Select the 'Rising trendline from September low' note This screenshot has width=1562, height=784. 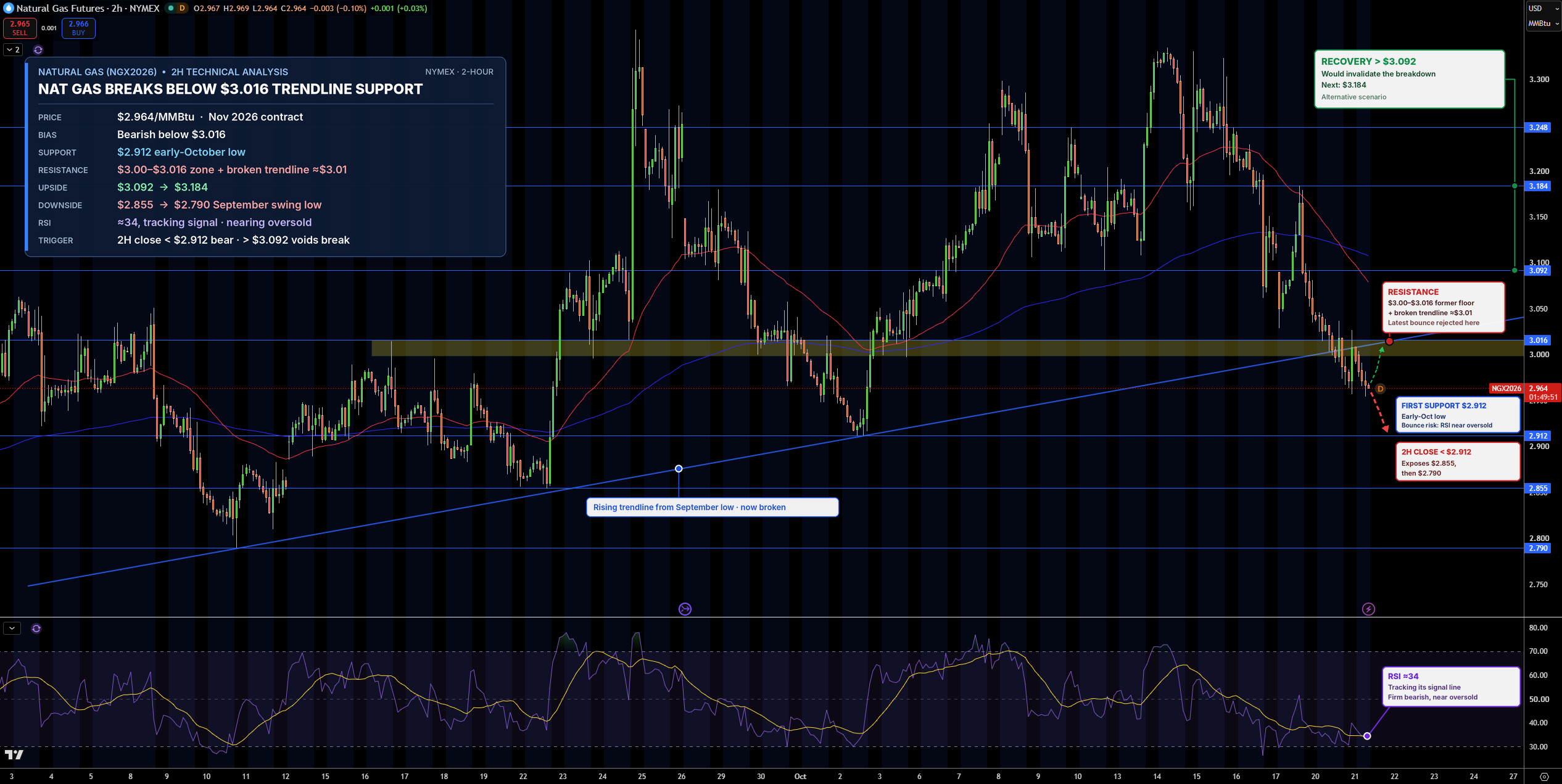712,508
